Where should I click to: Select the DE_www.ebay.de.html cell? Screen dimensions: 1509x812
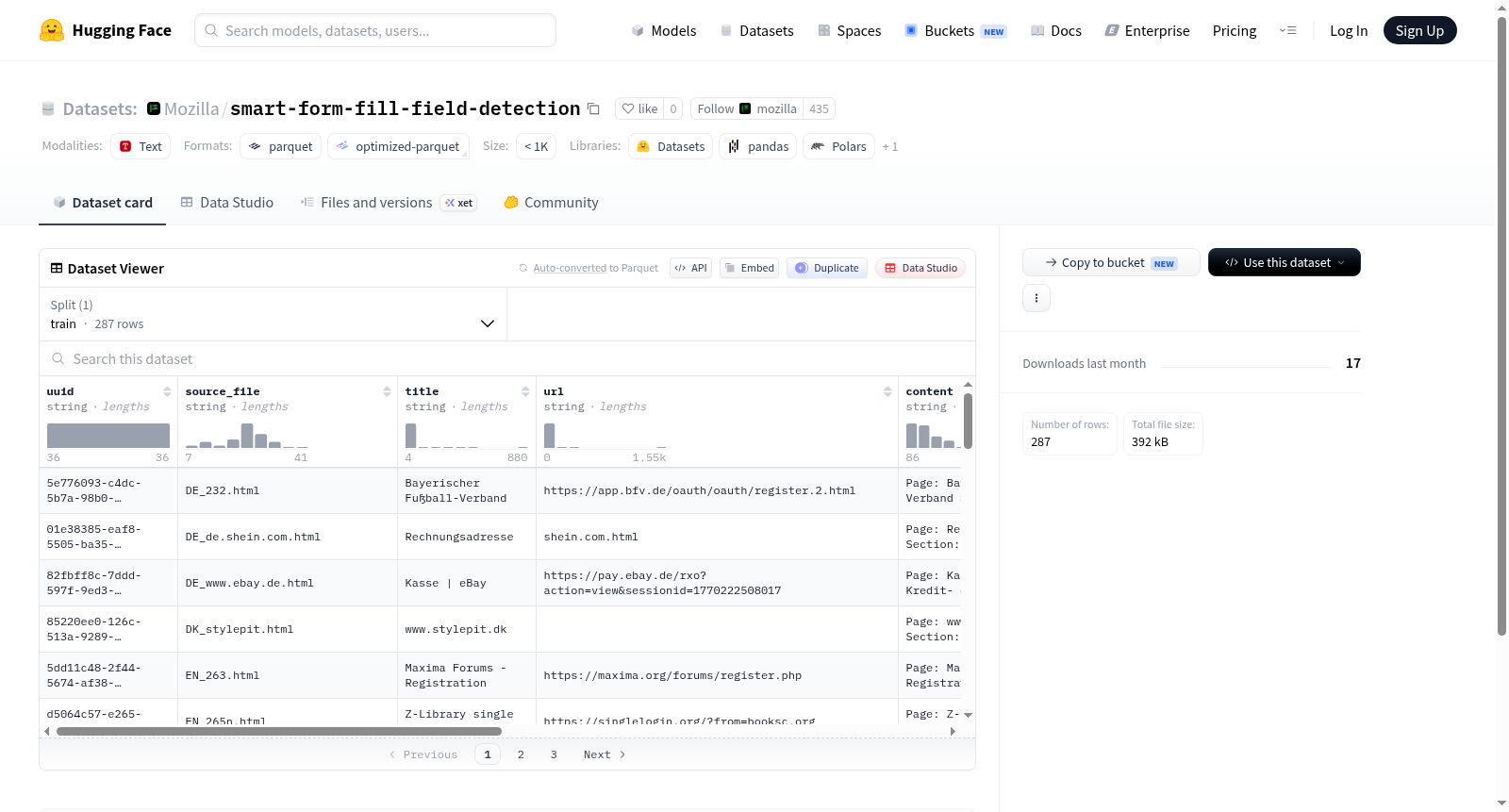click(288, 583)
